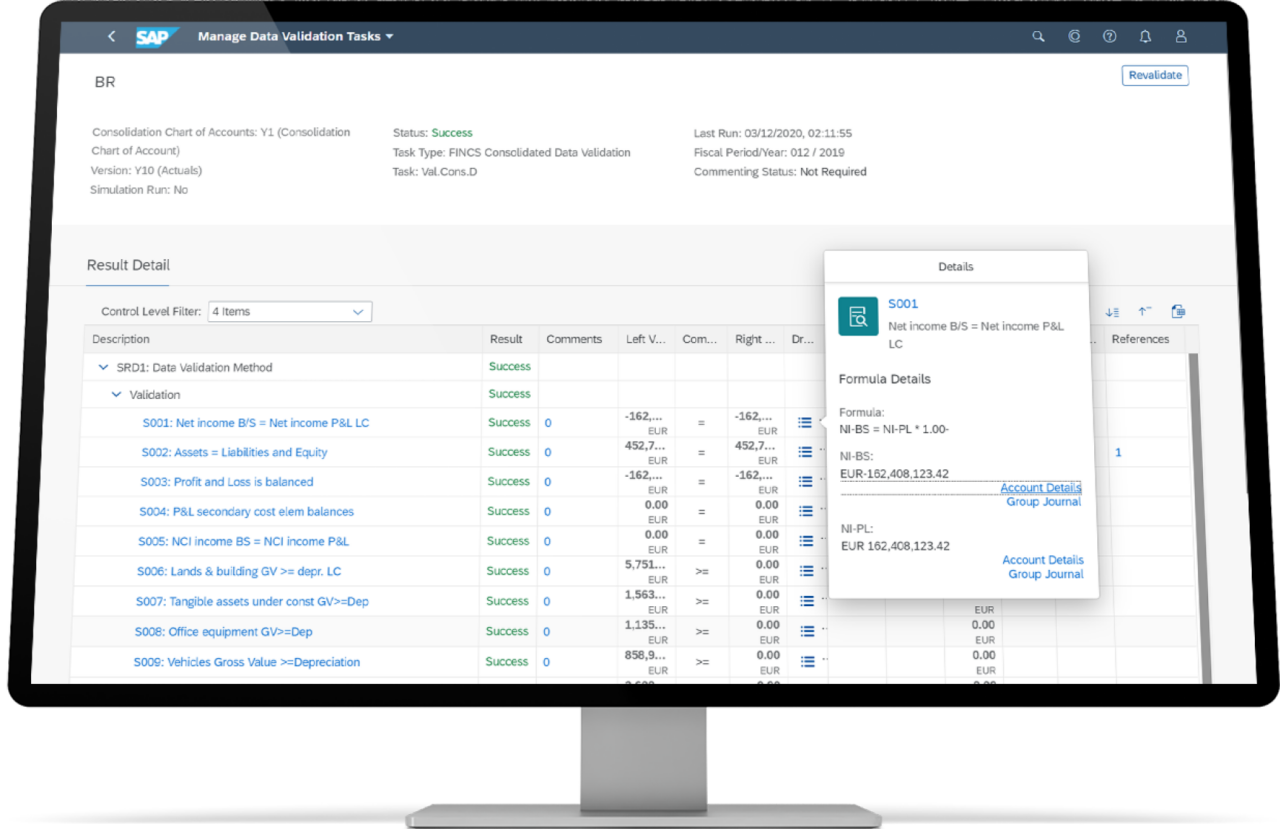Collapse the Validation group chevron
This screenshot has width=1280, height=829.
(116, 394)
